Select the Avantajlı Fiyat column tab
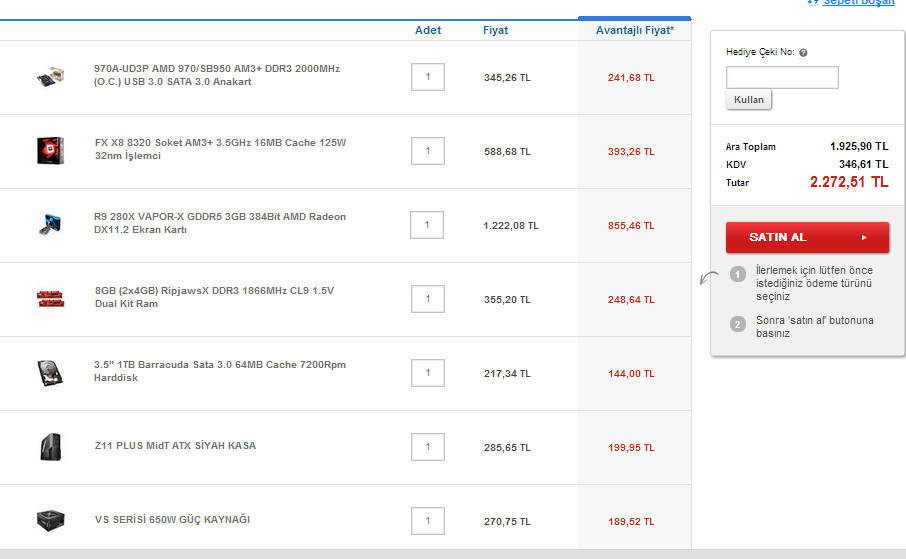The image size is (906, 559). click(x=634, y=30)
